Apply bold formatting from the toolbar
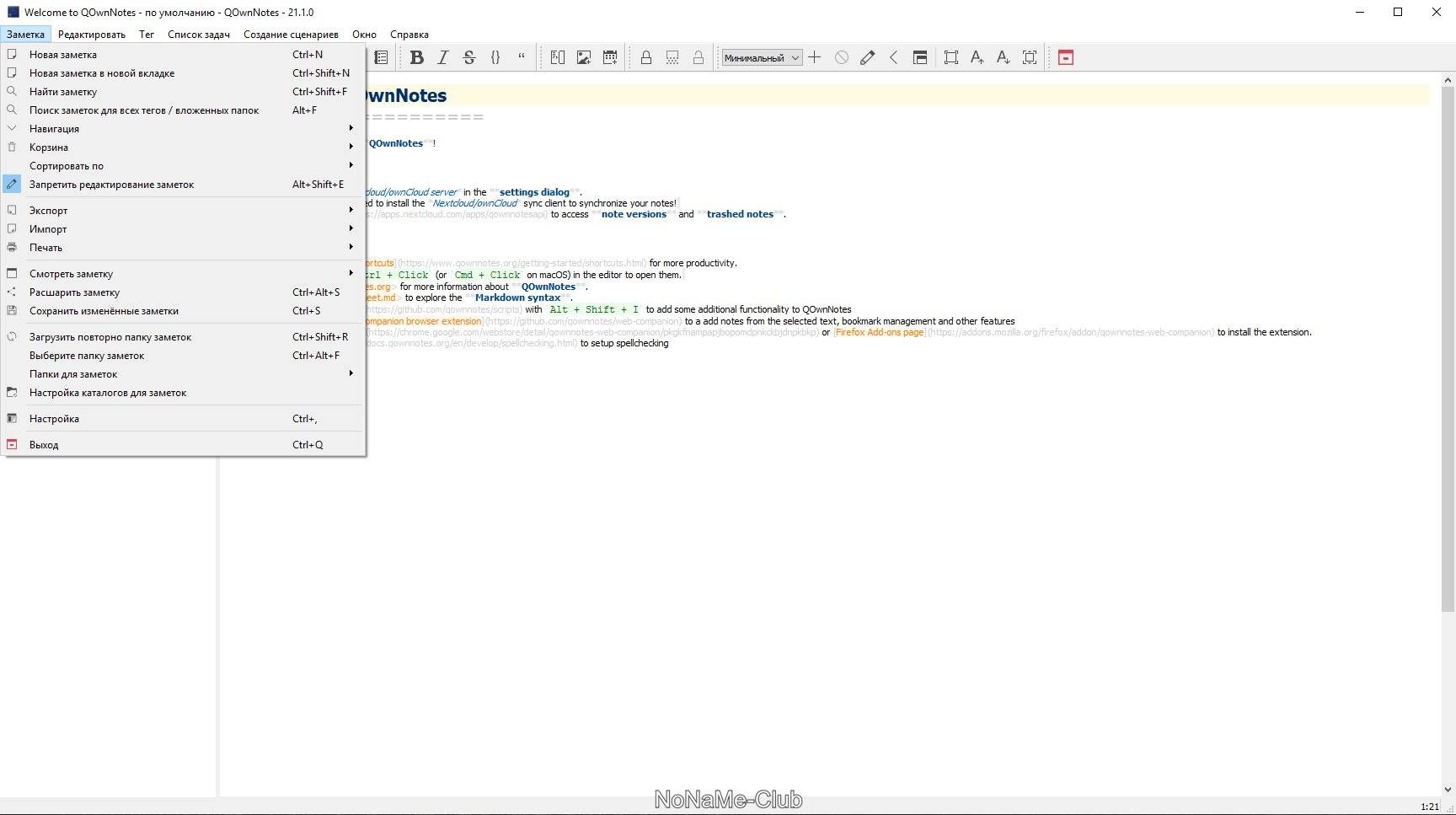 [x=416, y=57]
